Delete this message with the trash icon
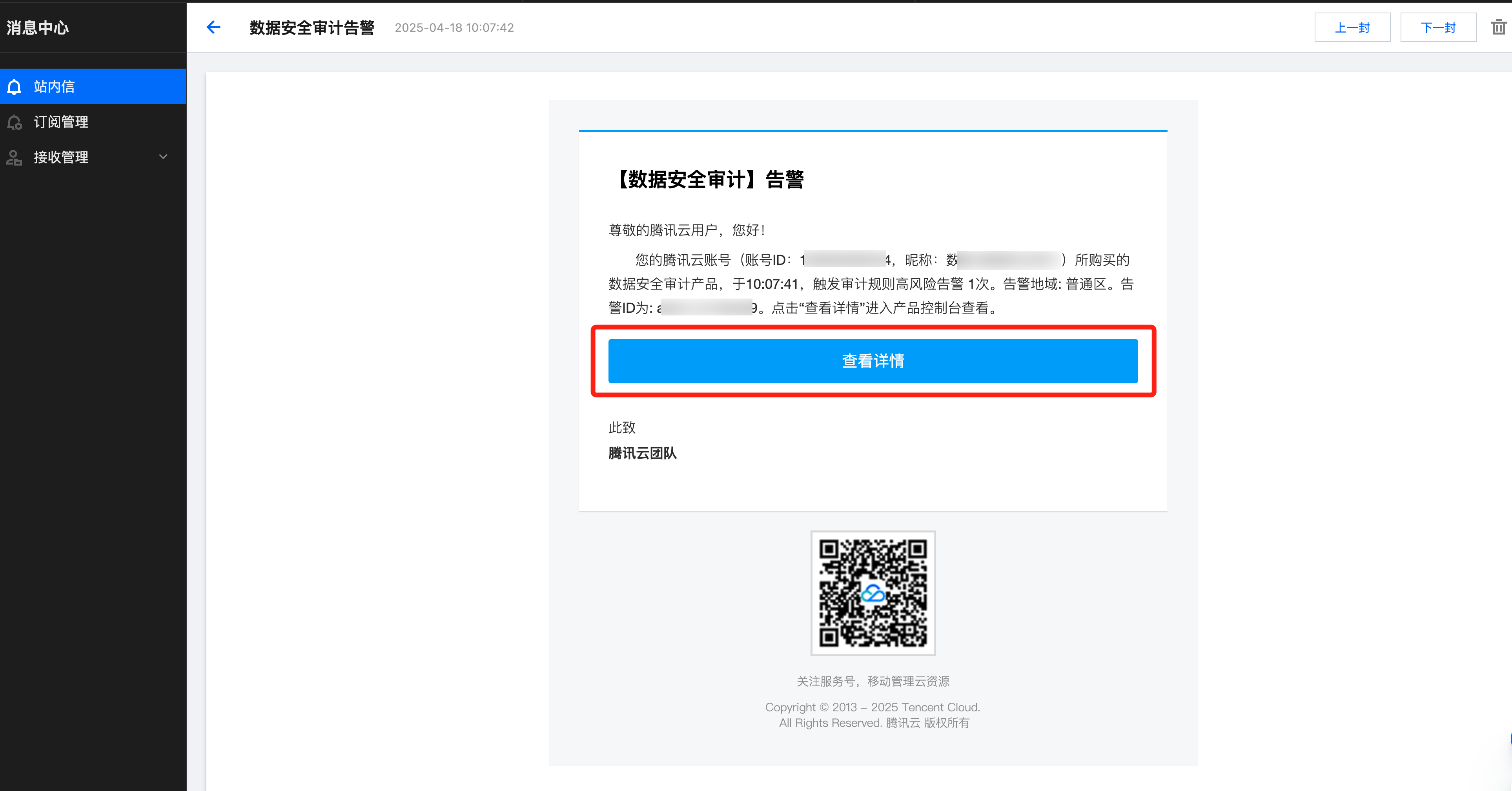 click(x=1499, y=27)
